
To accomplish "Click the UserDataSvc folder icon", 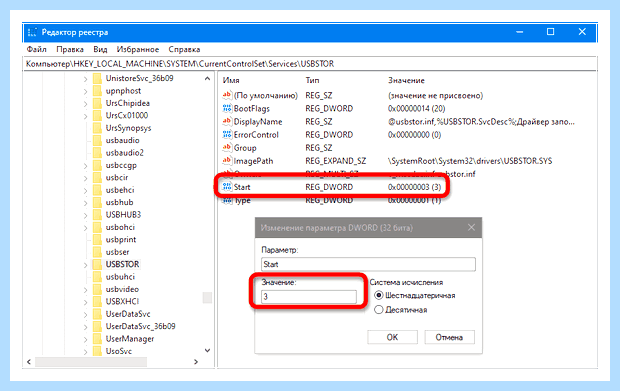I will click(97, 314).
